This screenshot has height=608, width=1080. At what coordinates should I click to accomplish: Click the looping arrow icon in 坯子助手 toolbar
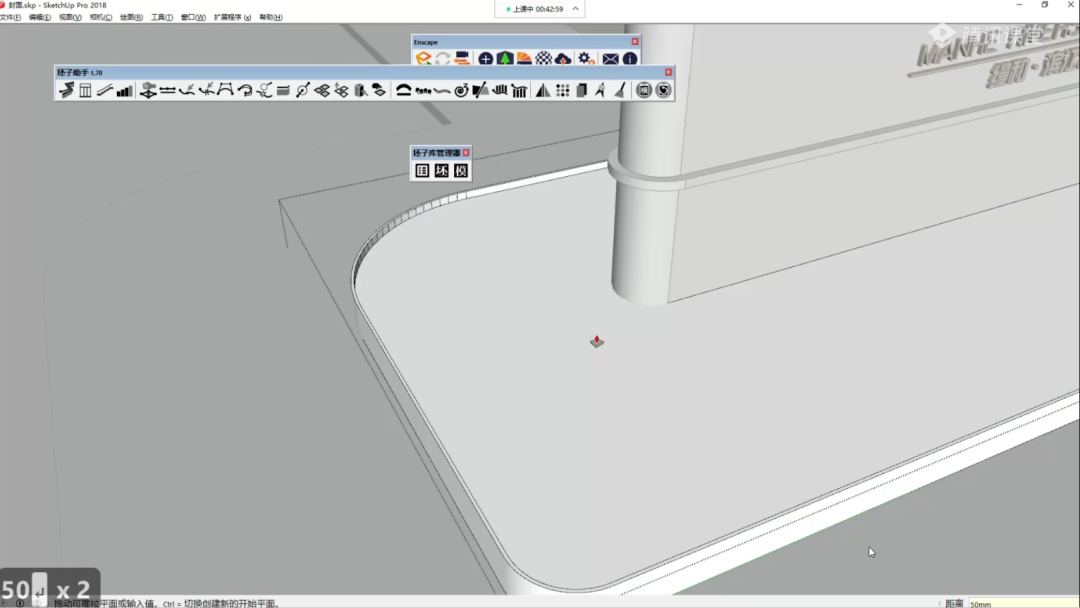(x=245, y=90)
